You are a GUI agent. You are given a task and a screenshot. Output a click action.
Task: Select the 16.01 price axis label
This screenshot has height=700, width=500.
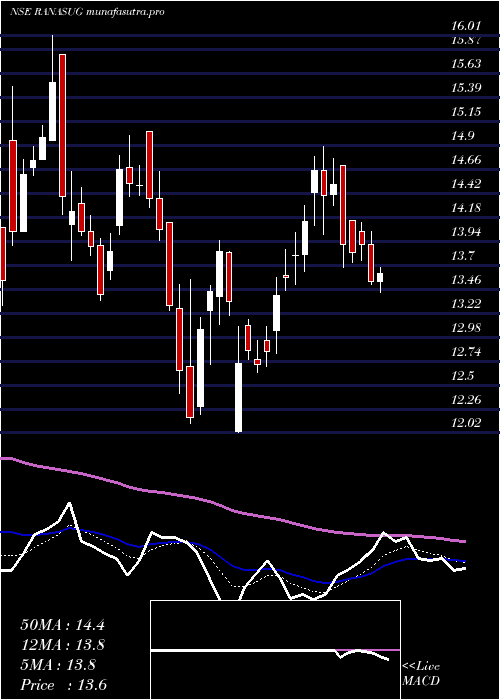pyautogui.click(x=466, y=27)
